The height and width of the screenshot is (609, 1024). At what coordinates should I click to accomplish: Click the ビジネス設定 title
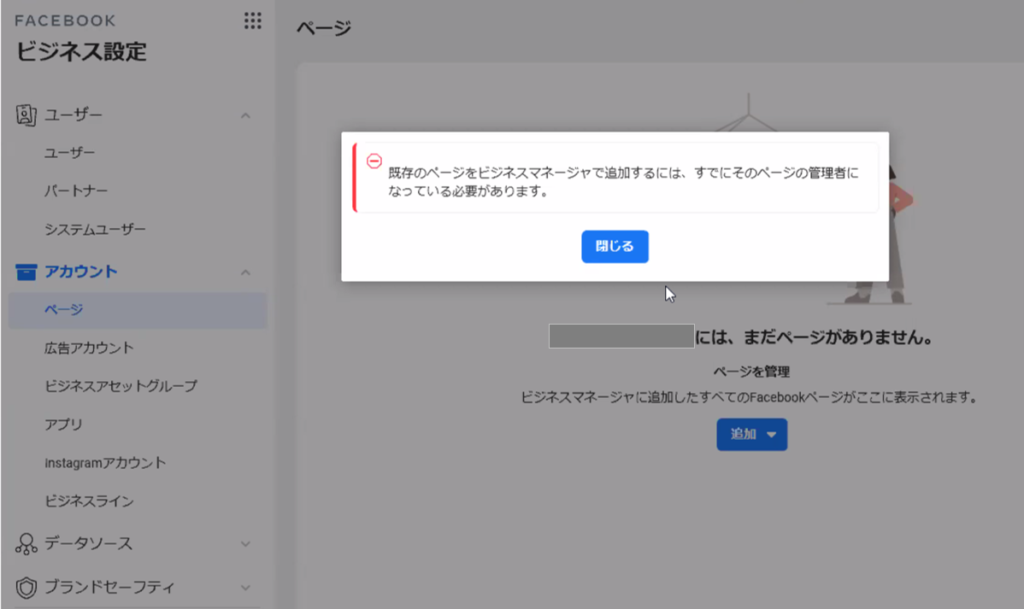(x=82, y=52)
